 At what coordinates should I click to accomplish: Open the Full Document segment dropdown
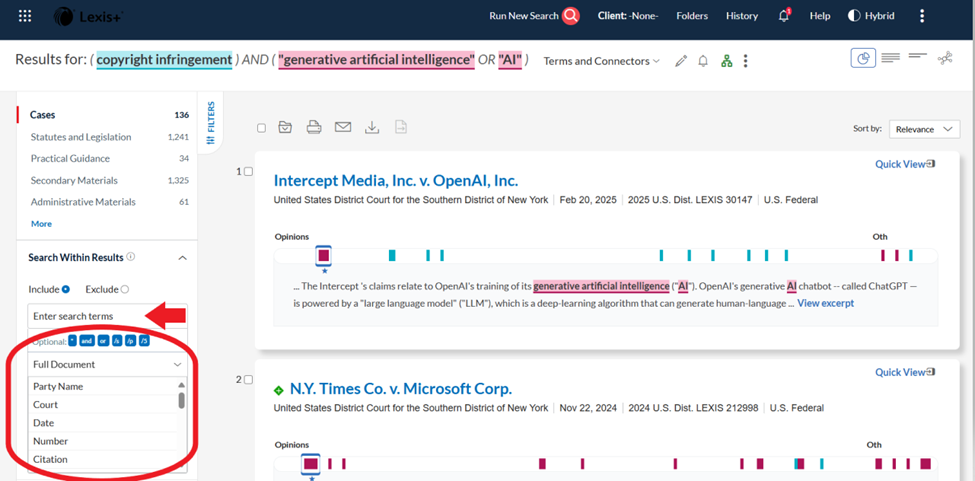click(107, 364)
